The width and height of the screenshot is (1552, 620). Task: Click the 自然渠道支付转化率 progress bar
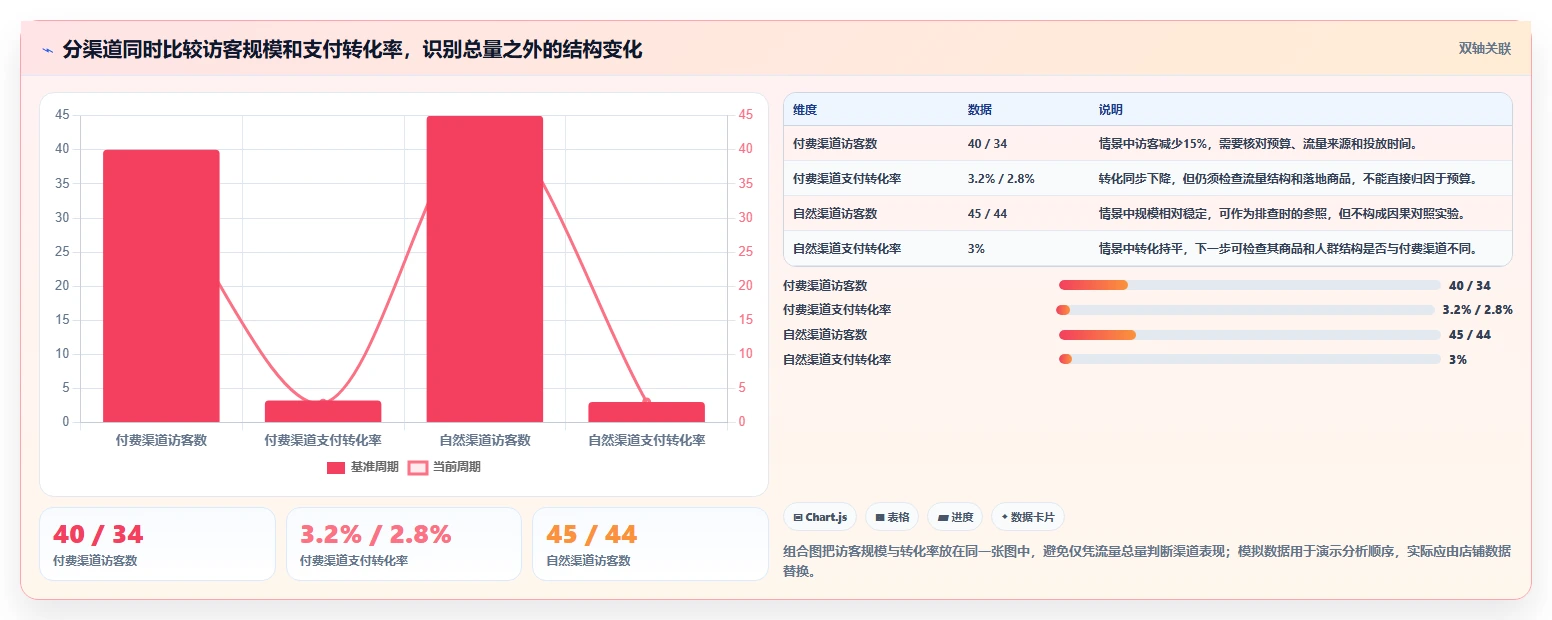[x=1249, y=359]
